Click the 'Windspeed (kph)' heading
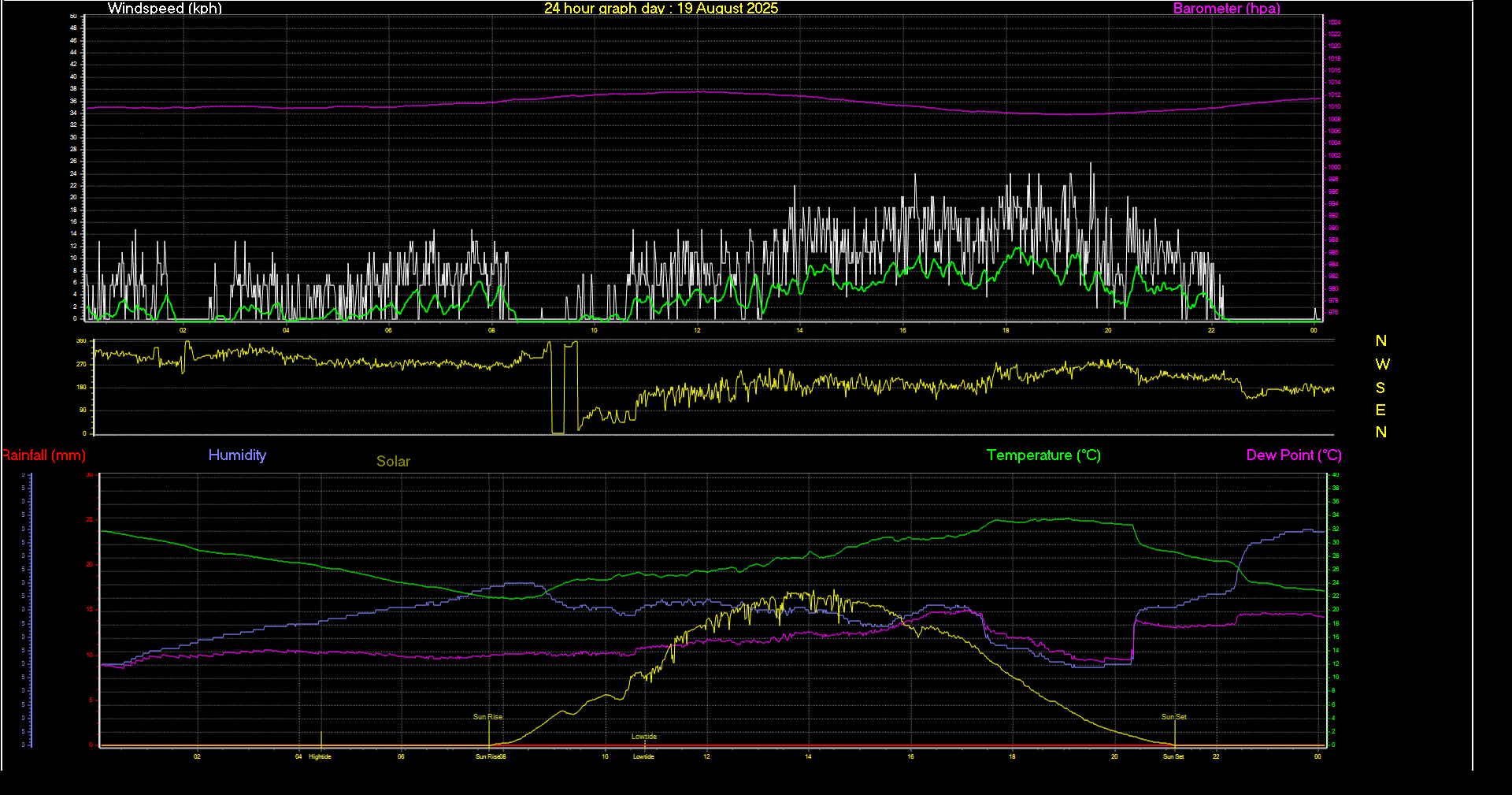This screenshot has width=1512, height=795. point(165,8)
